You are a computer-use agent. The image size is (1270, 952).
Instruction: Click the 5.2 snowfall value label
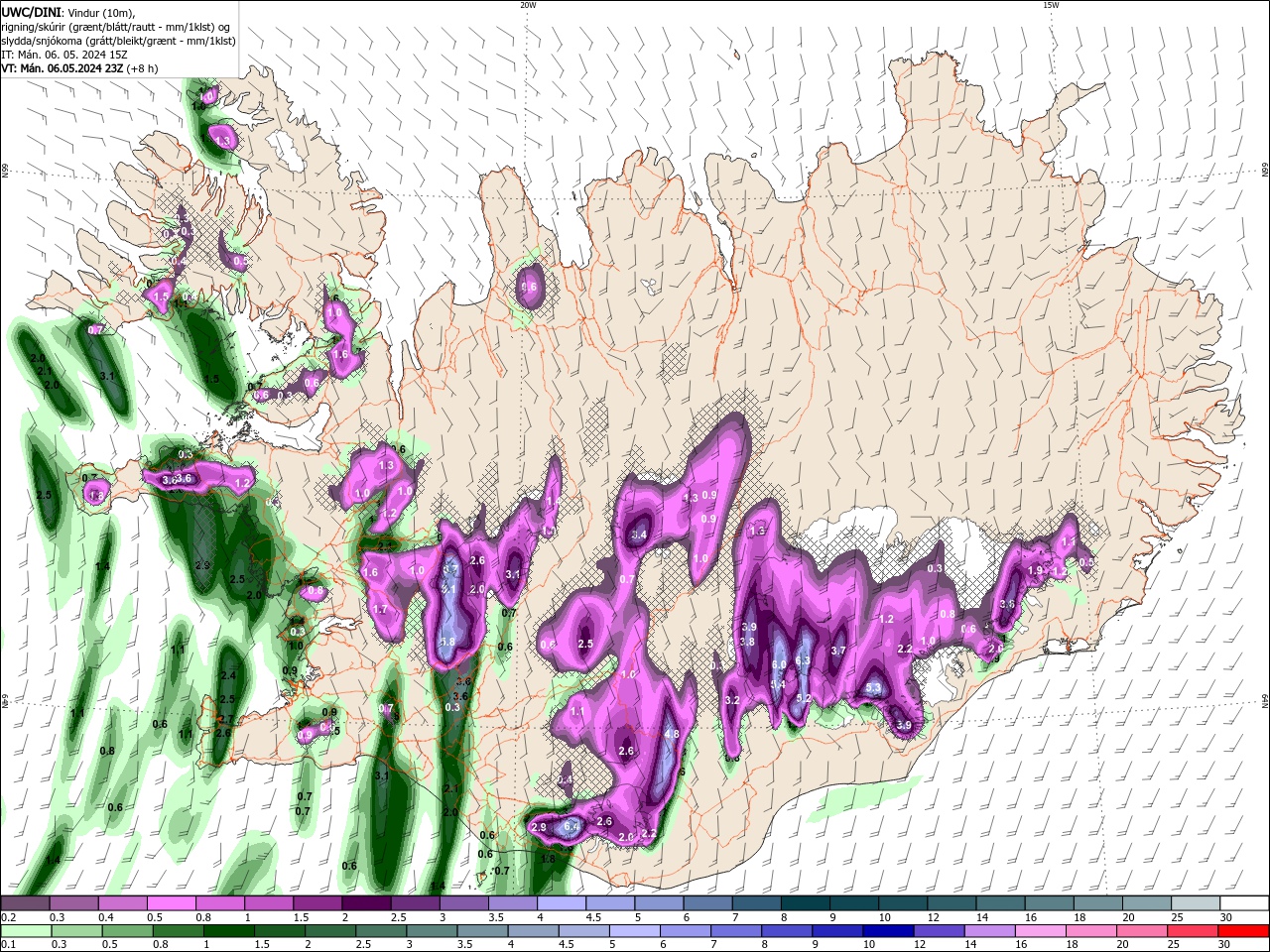click(x=804, y=699)
